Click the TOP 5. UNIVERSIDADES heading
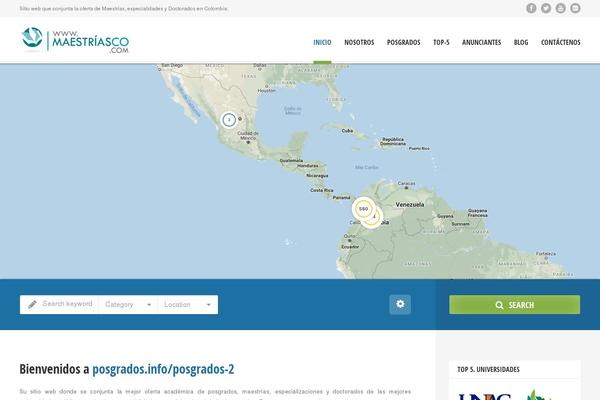Viewport: 600px width, 400px height. [x=488, y=369]
